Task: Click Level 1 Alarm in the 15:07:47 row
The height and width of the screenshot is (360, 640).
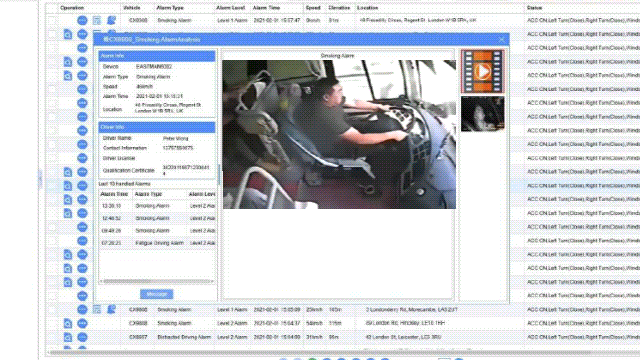Action: pyautogui.click(x=232, y=20)
